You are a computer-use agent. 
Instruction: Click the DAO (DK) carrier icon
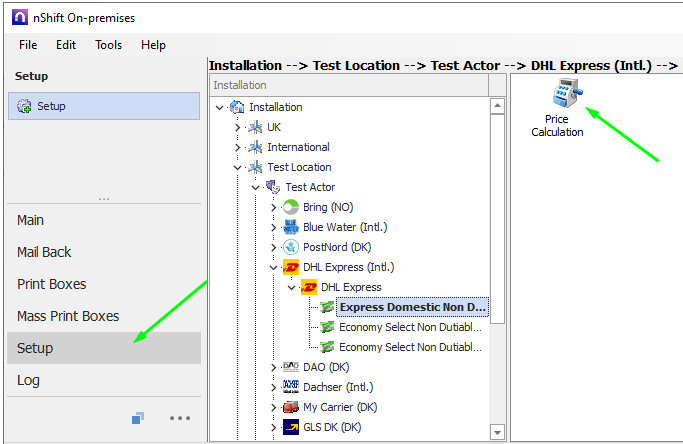(291, 367)
